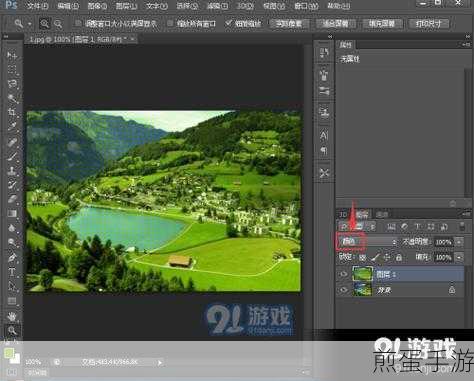This screenshot has height=381, width=474.
Task: Select the Pen tool
Action: pos(12,257)
